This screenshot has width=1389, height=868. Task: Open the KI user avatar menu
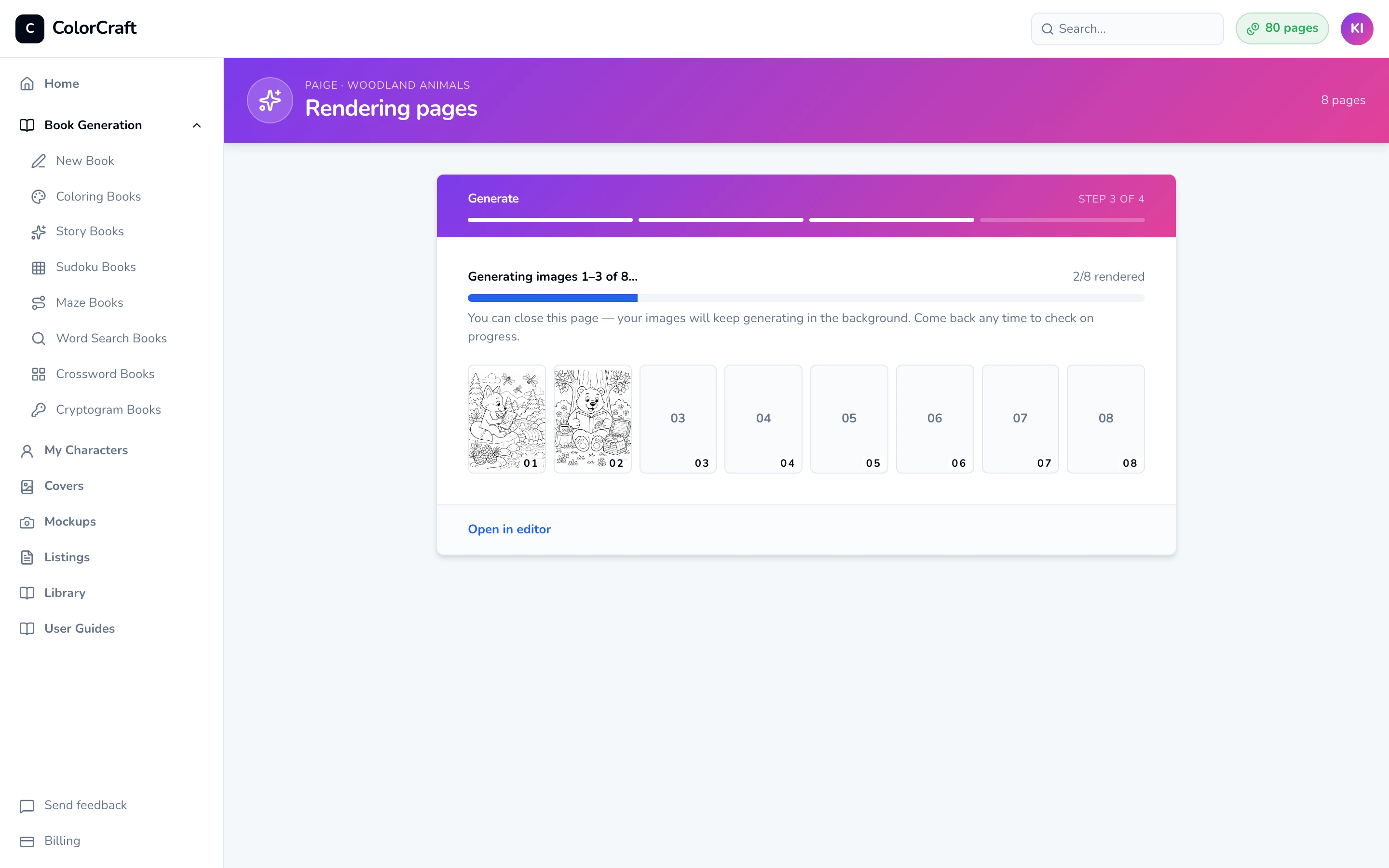pos(1357,29)
